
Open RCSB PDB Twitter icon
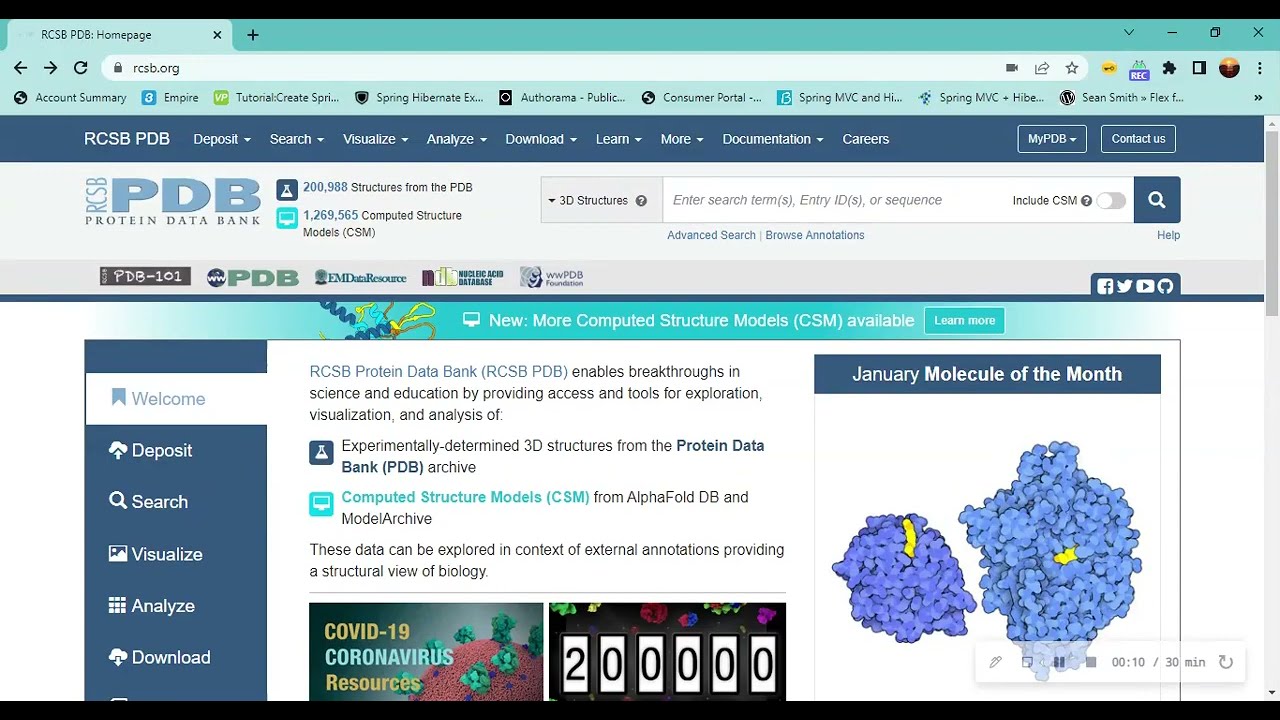pos(1125,287)
